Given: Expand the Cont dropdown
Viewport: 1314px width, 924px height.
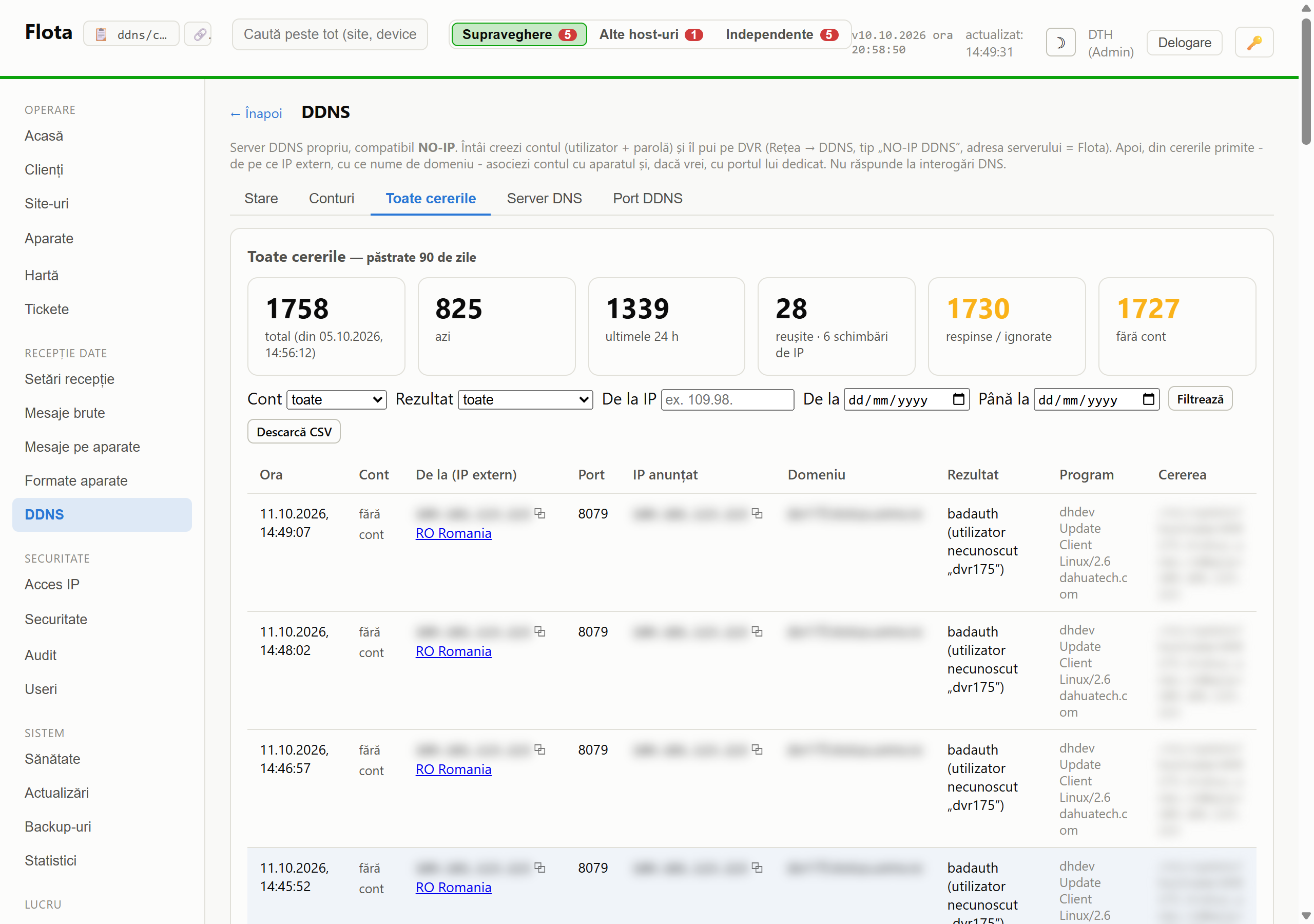Looking at the screenshot, I should [x=337, y=399].
